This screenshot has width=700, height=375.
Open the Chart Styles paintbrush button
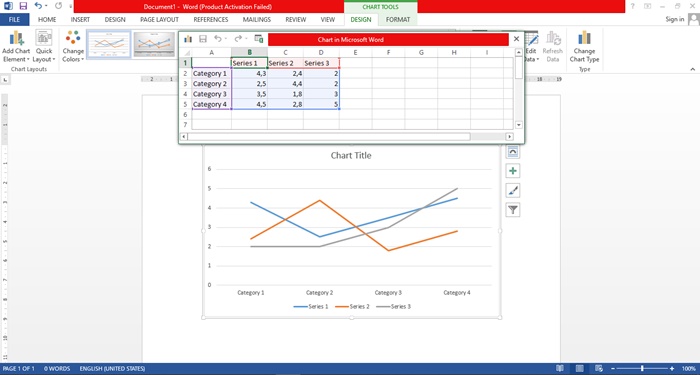click(x=513, y=191)
